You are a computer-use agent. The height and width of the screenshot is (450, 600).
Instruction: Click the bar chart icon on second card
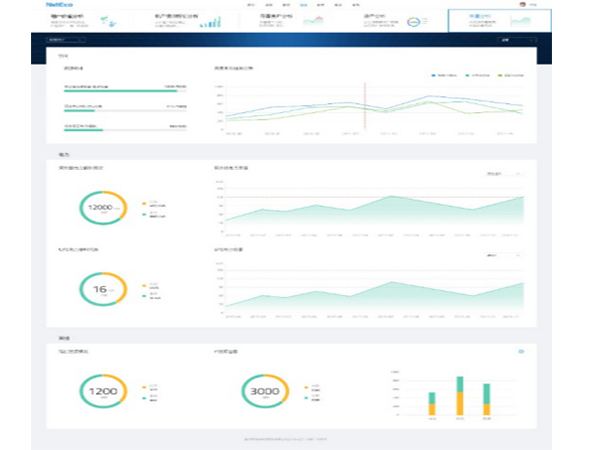pos(209,22)
